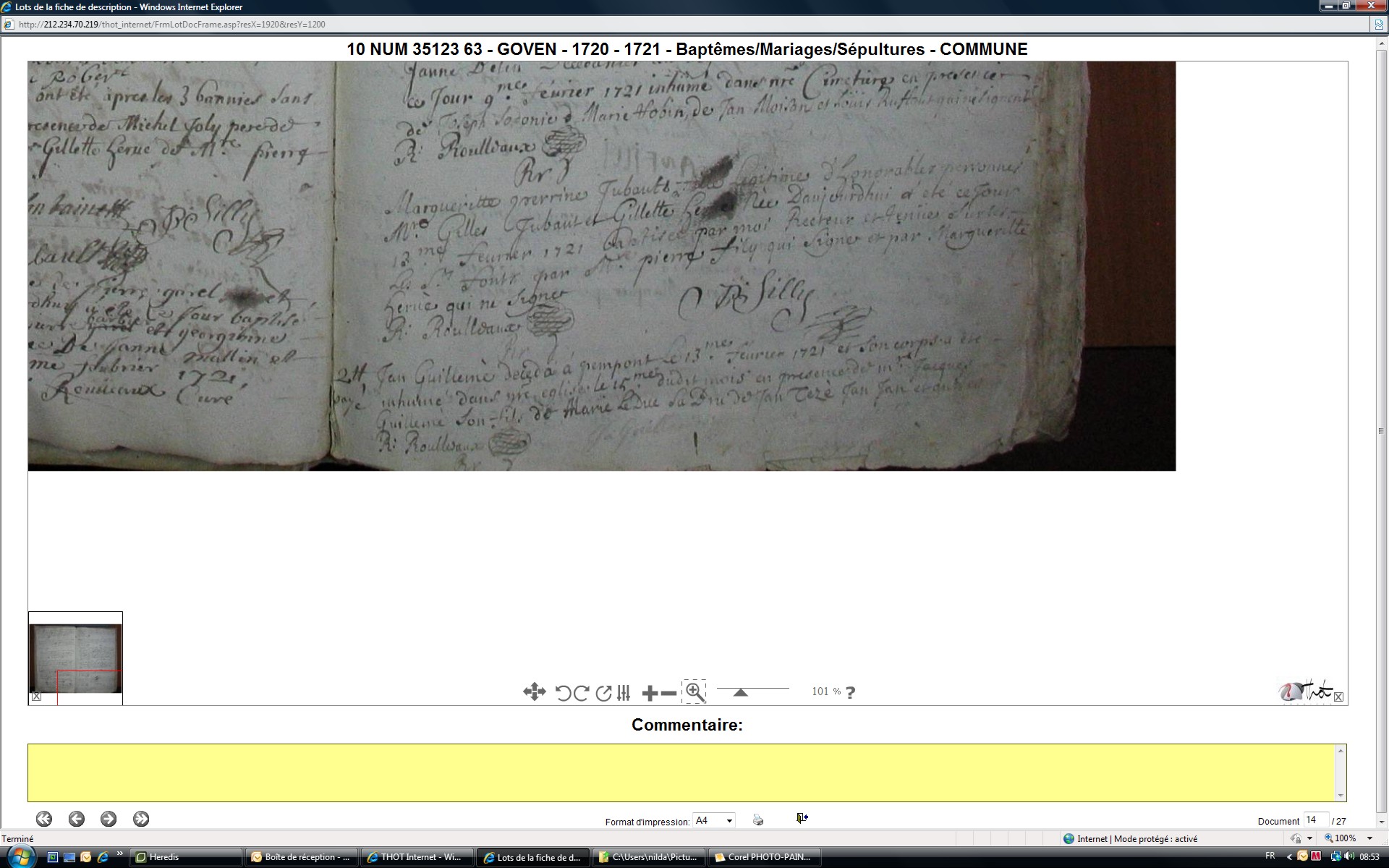Go to next document arrow
The image size is (1389, 868).
[x=109, y=819]
